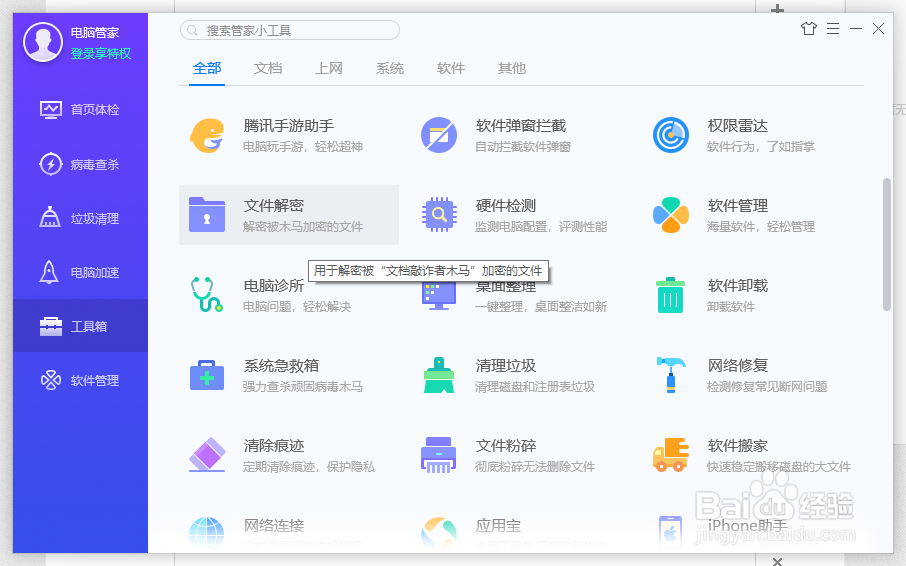Click 软件行为，了如指掌 description text
906x566 pixels.
(x=761, y=147)
